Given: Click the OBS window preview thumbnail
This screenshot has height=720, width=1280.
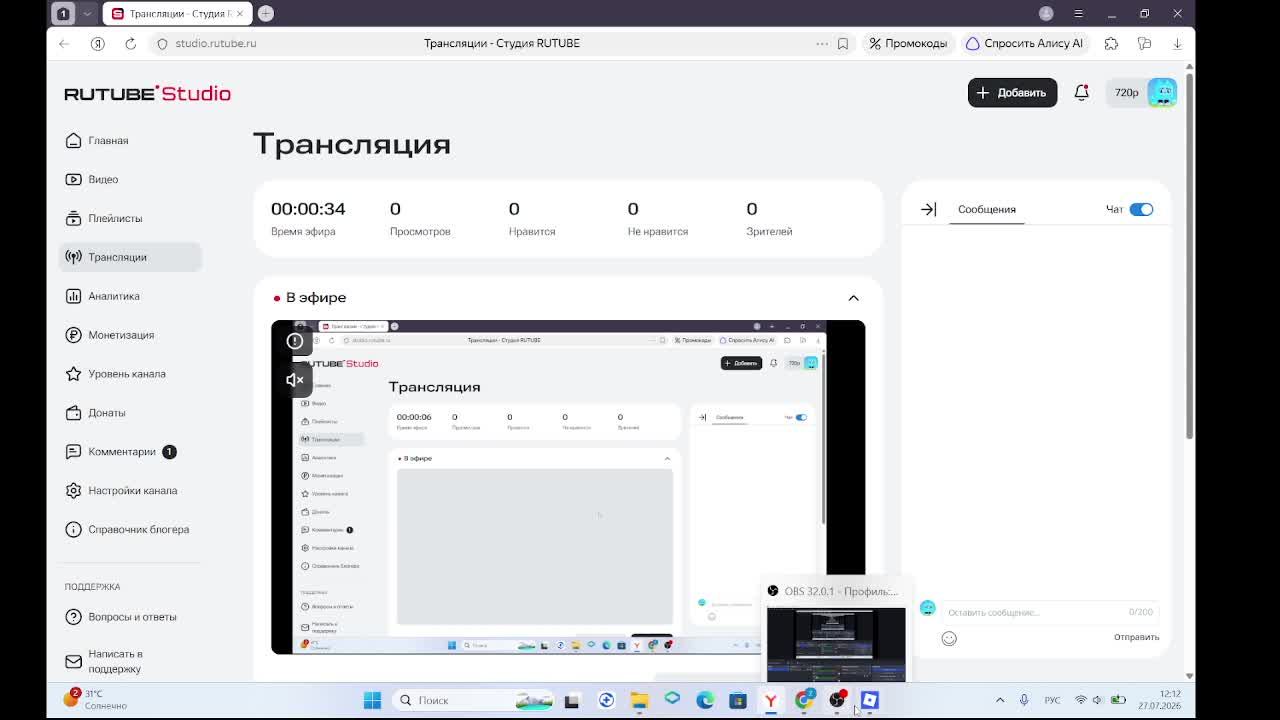Looking at the screenshot, I should [836, 644].
